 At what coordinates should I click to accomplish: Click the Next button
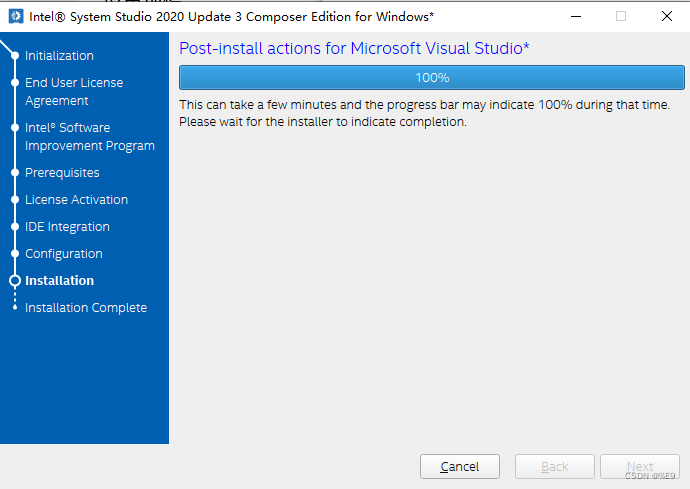639,466
